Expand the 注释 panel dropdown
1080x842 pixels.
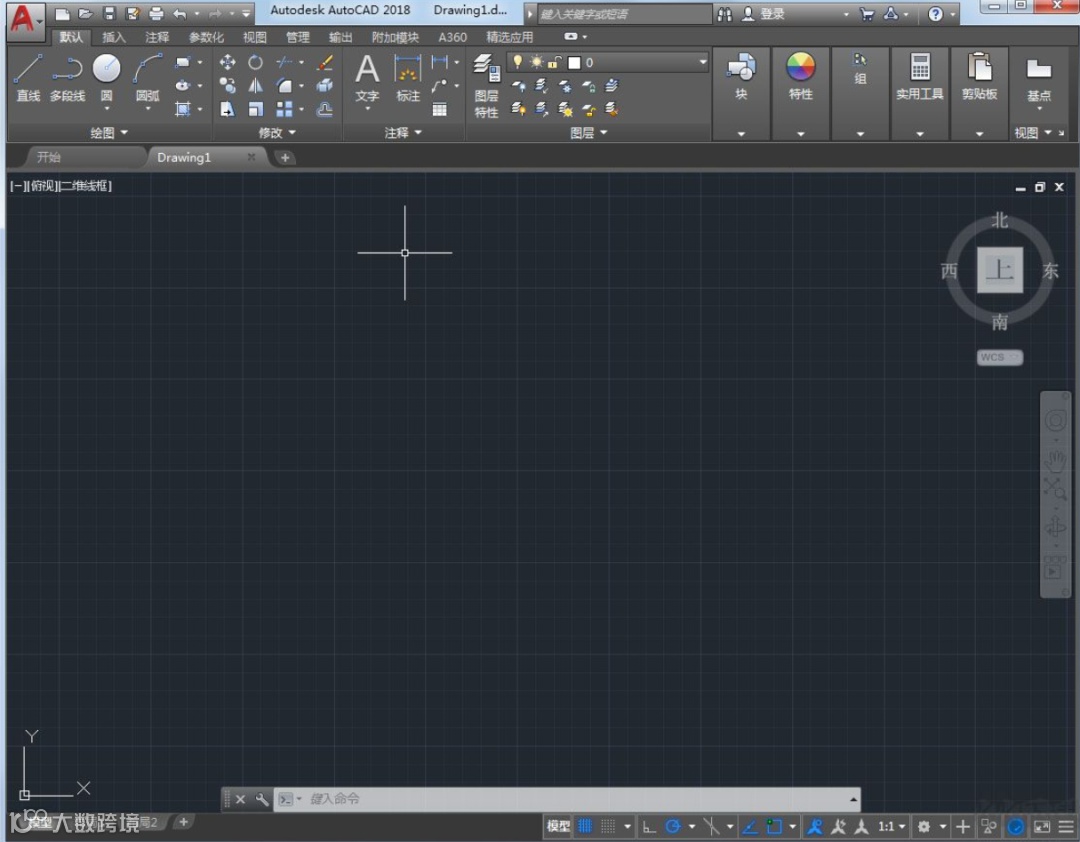[404, 133]
